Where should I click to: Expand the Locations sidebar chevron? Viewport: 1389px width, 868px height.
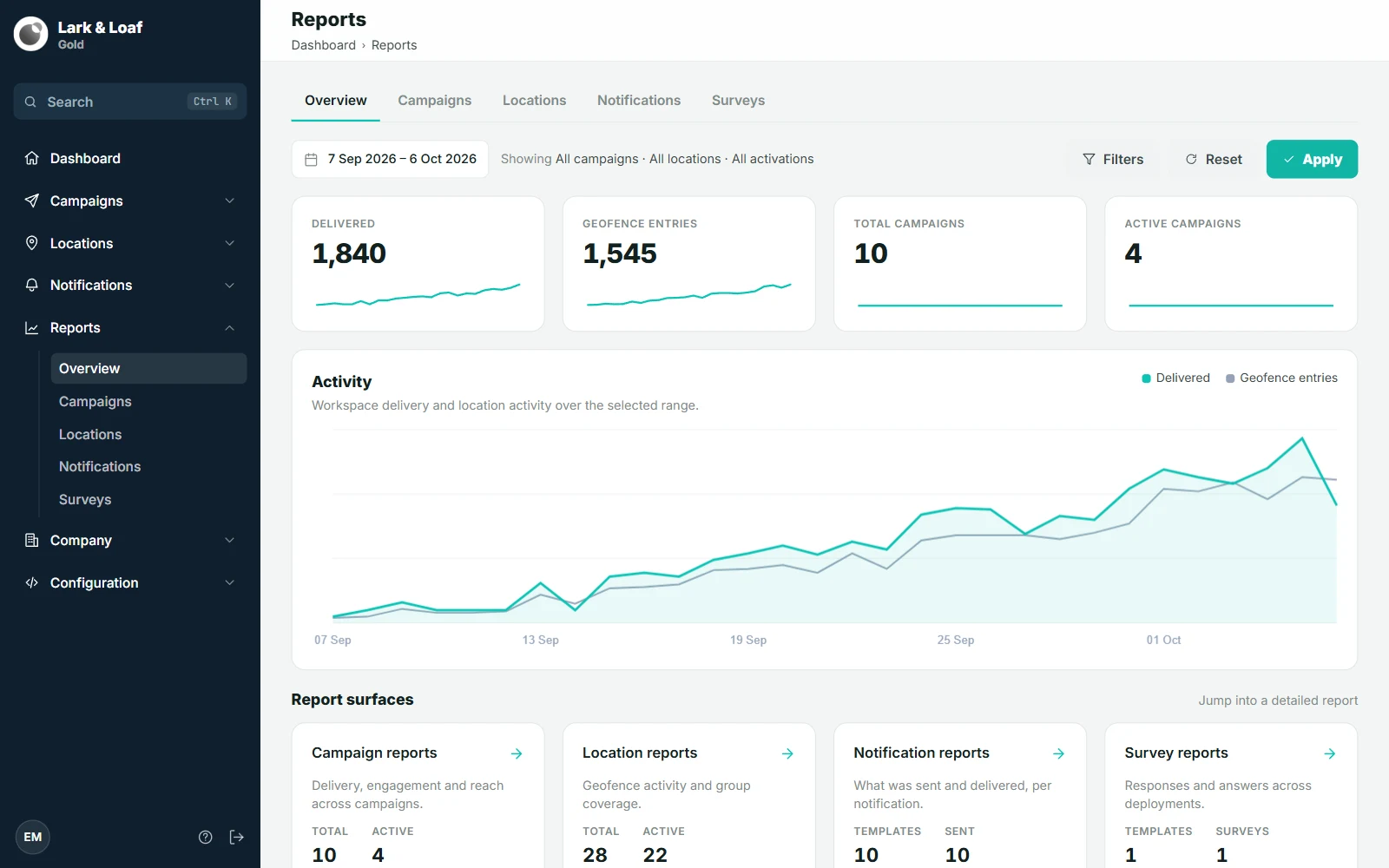pyautogui.click(x=230, y=243)
